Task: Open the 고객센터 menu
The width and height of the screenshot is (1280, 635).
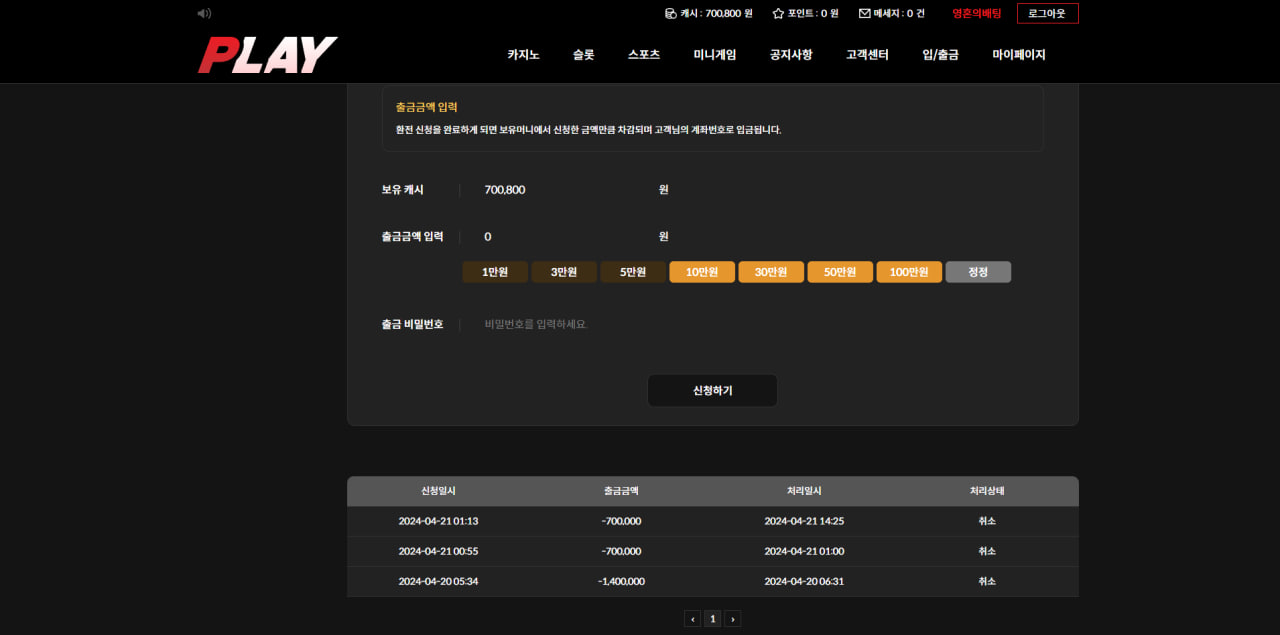Action: coord(867,55)
